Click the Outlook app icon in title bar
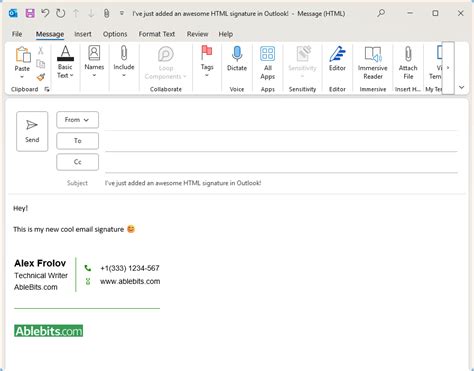The width and height of the screenshot is (474, 371). point(13,13)
